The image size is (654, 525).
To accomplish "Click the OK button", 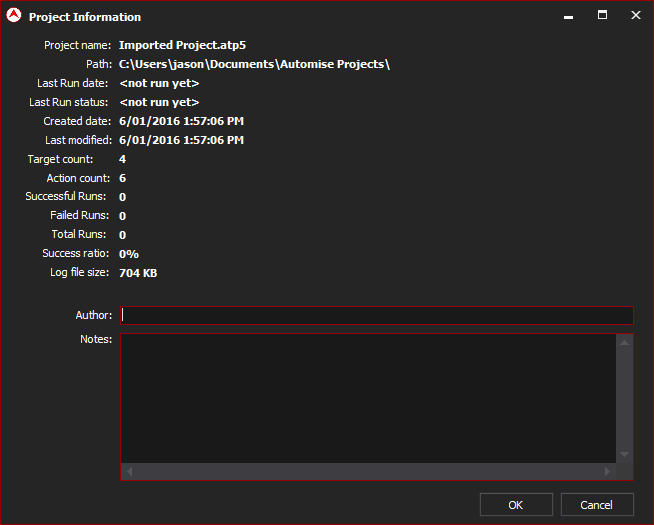I will pos(516,505).
